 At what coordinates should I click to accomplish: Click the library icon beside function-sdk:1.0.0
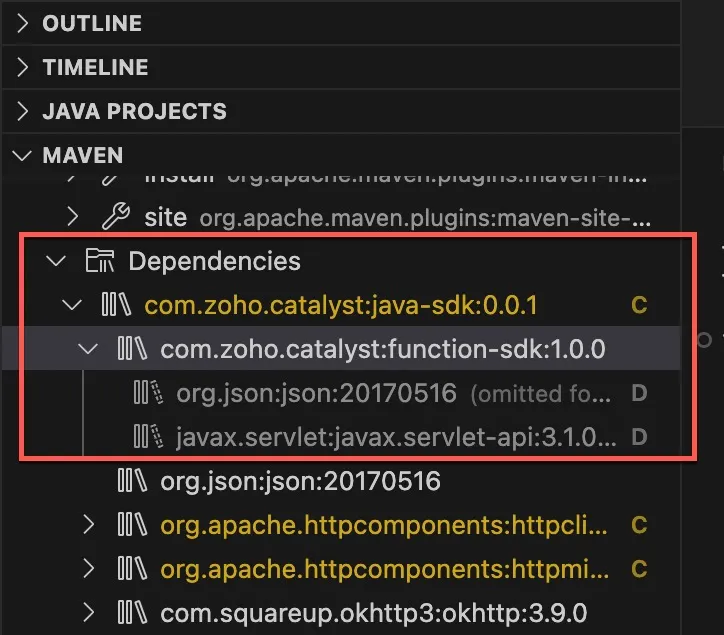pyautogui.click(x=133, y=349)
